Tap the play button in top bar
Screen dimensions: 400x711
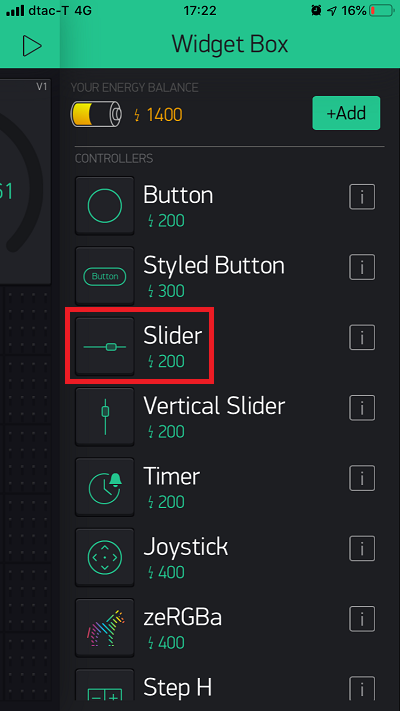point(32,46)
